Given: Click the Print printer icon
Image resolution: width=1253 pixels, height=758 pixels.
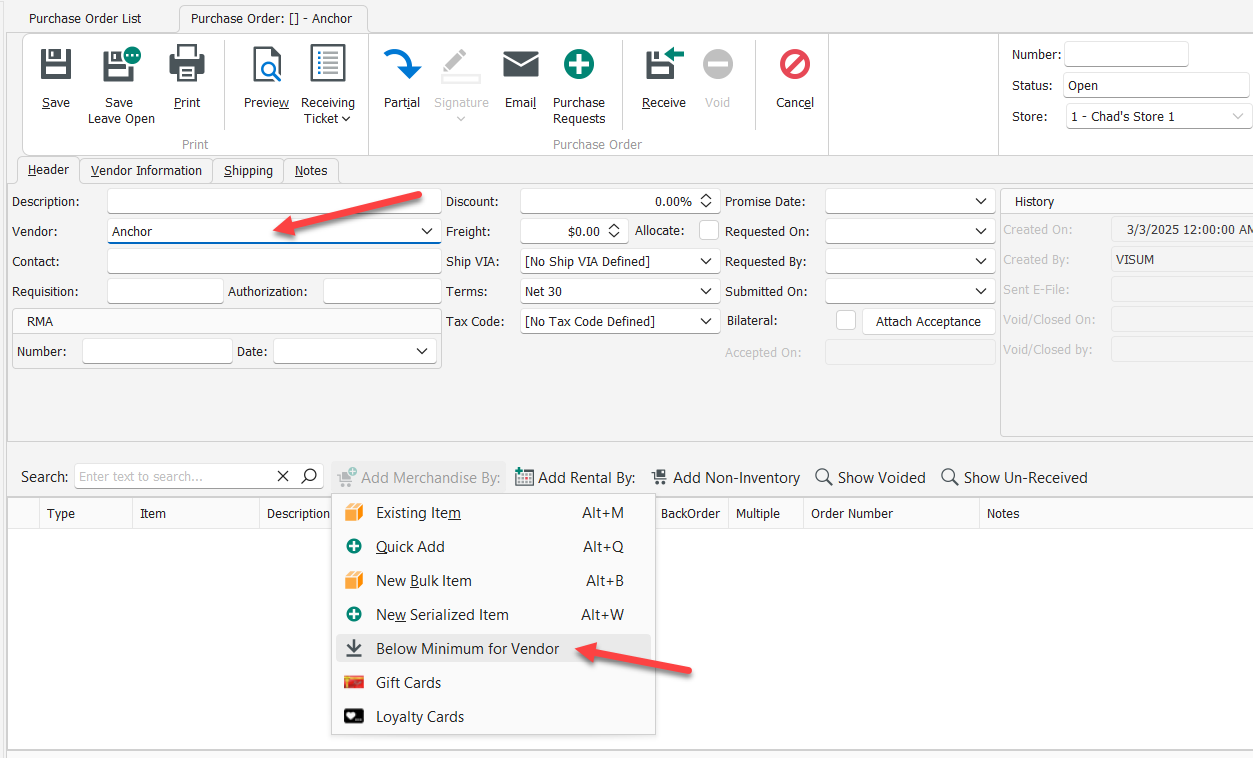Looking at the screenshot, I should (187, 65).
